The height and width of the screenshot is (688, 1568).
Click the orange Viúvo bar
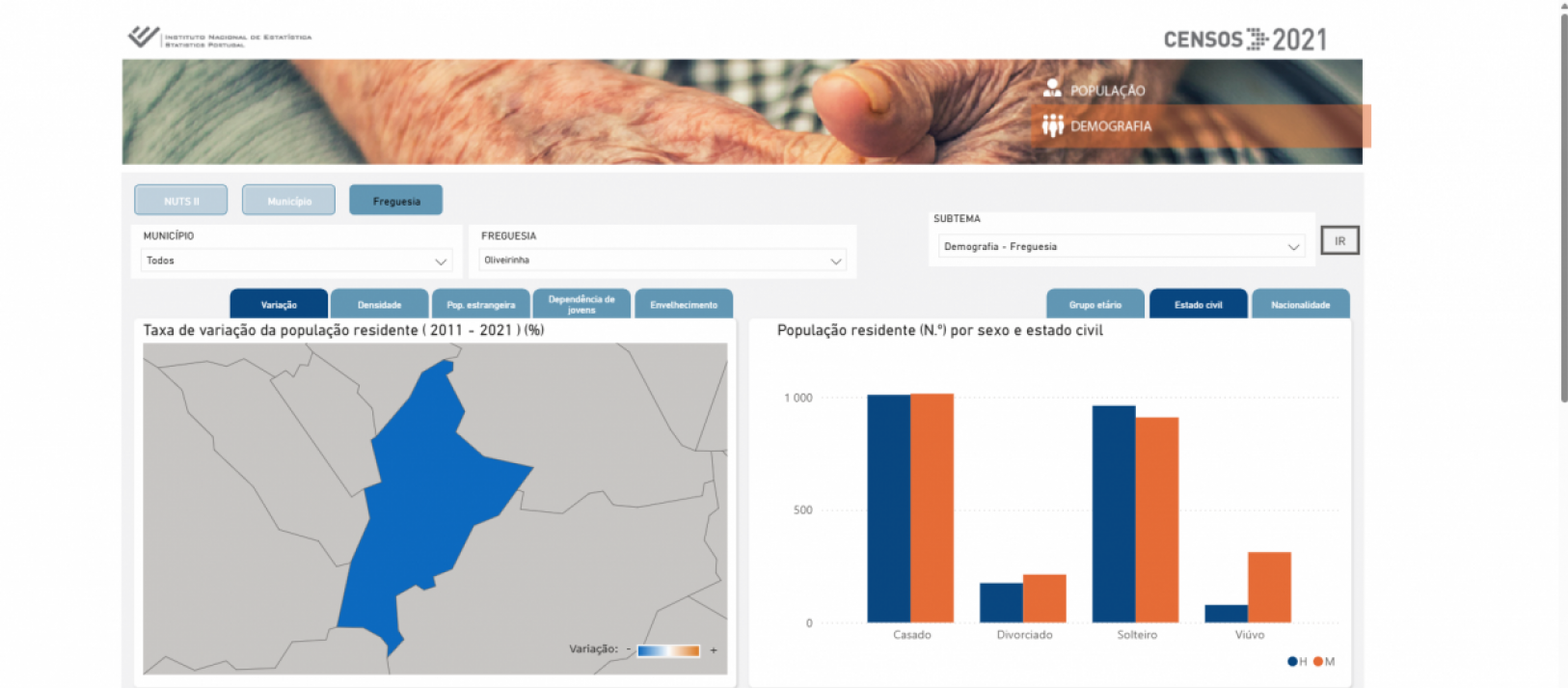[x=1269, y=587]
